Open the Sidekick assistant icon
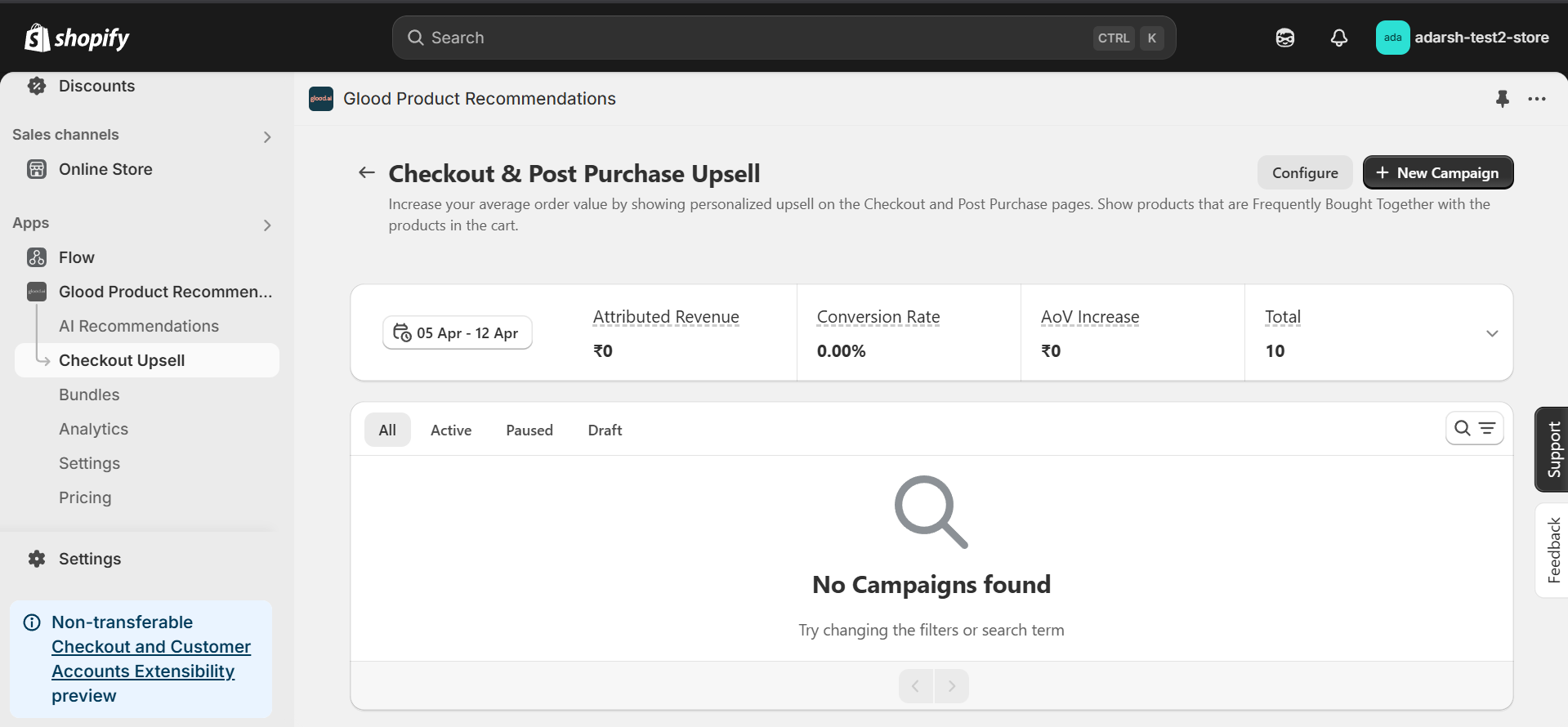The image size is (1568, 727). point(1284,38)
